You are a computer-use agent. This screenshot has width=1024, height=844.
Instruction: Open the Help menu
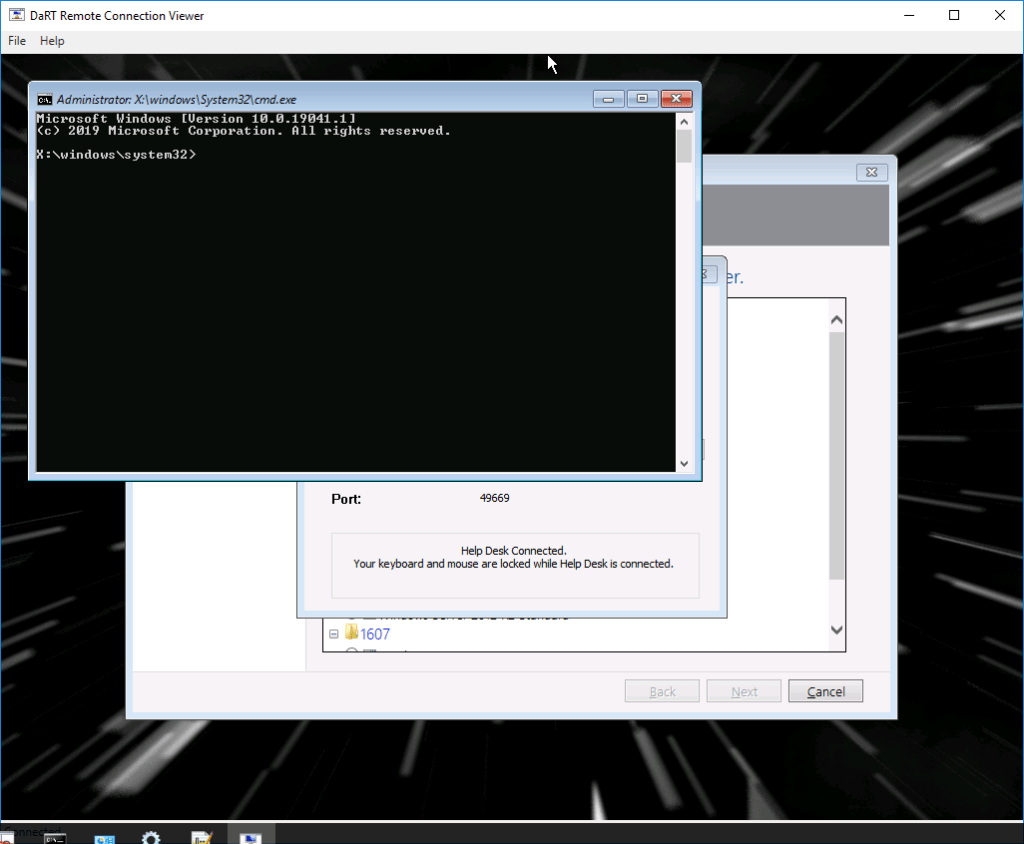click(52, 41)
